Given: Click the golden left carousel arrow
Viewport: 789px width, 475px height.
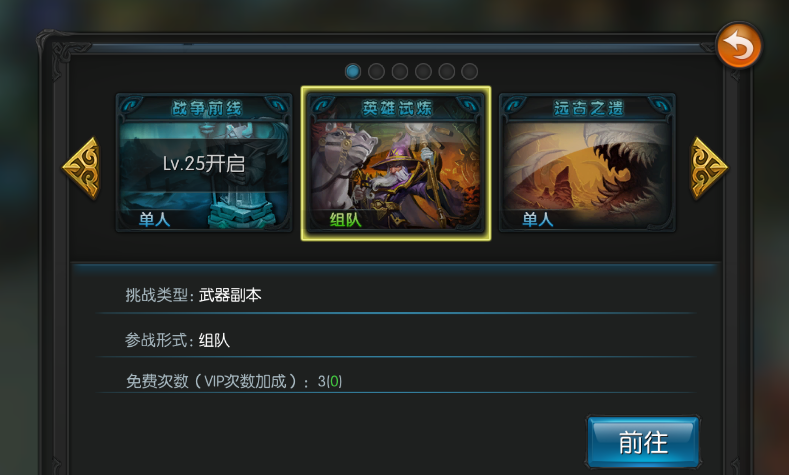Looking at the screenshot, I should [82, 168].
